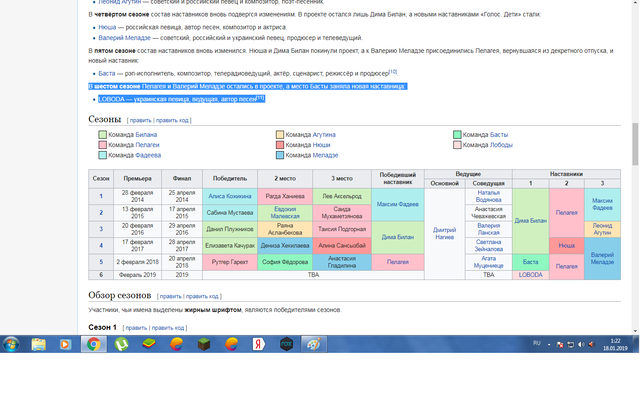Follow the highlighted LOBODA link
This screenshot has height=400, width=640.
click(111, 99)
